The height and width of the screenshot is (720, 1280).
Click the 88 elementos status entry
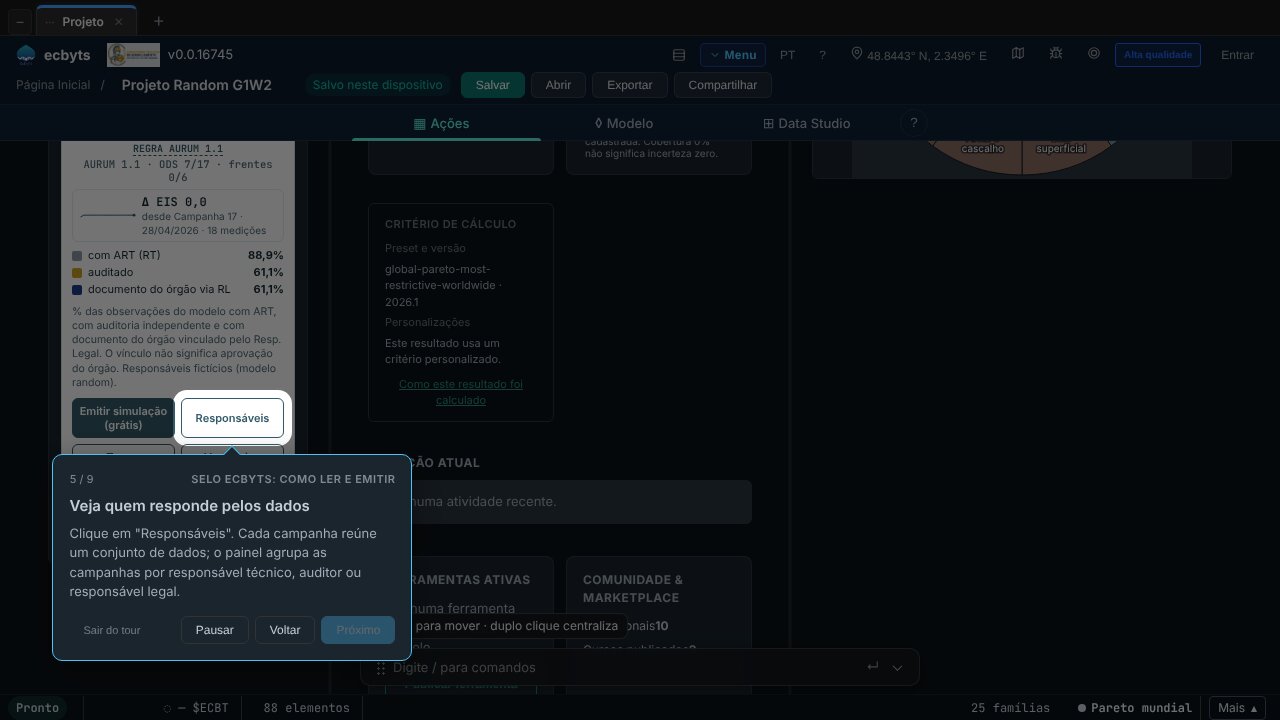306,708
